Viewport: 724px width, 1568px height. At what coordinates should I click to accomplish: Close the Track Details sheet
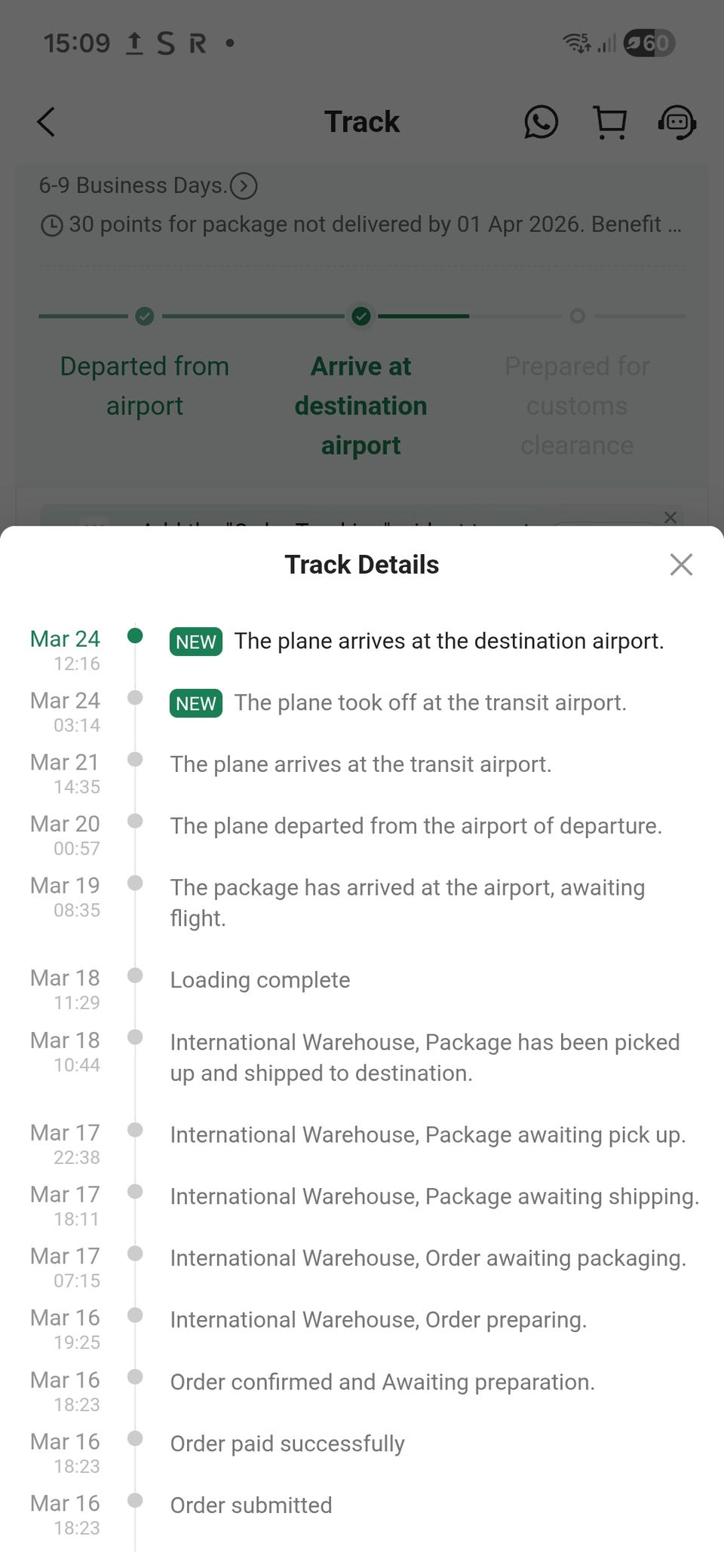[x=681, y=565]
